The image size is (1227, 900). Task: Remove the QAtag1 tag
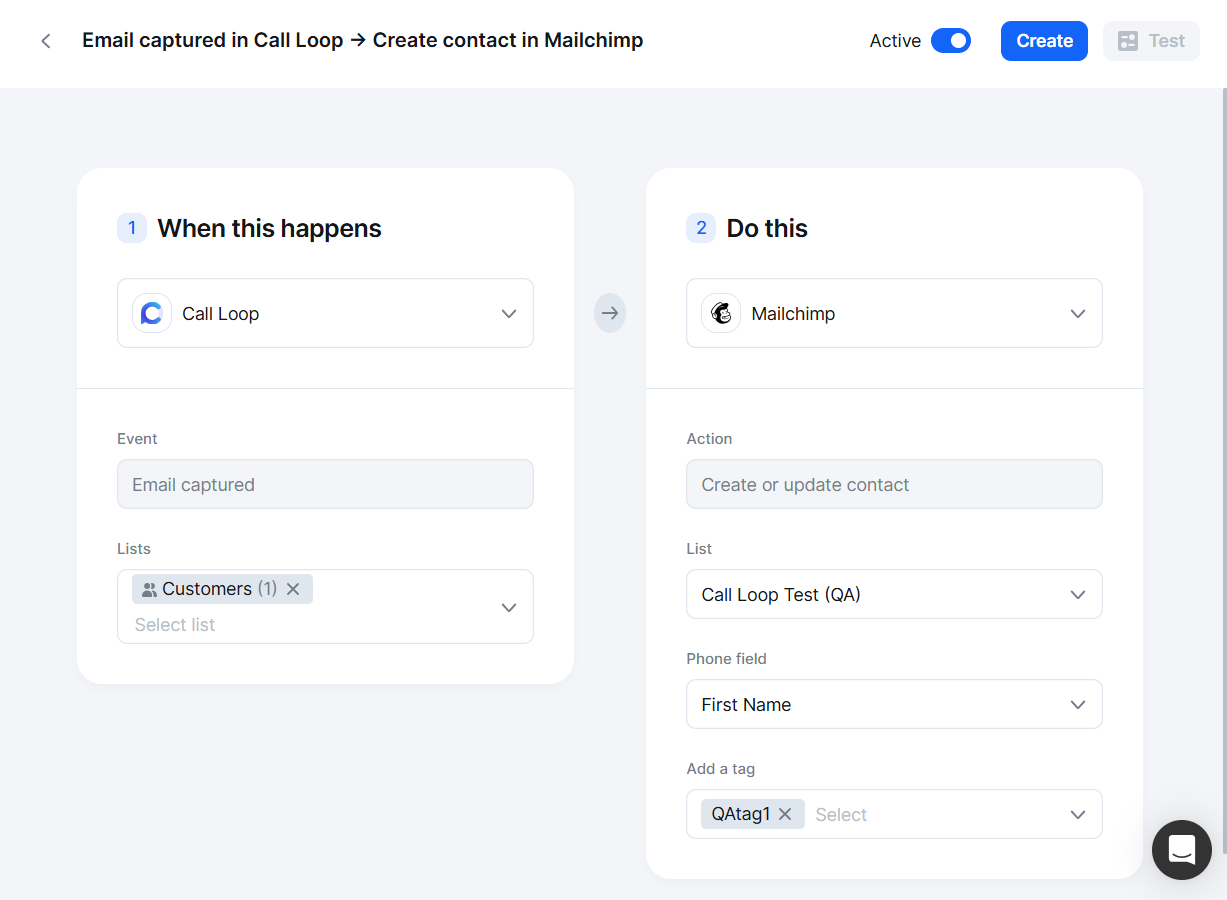(x=785, y=814)
